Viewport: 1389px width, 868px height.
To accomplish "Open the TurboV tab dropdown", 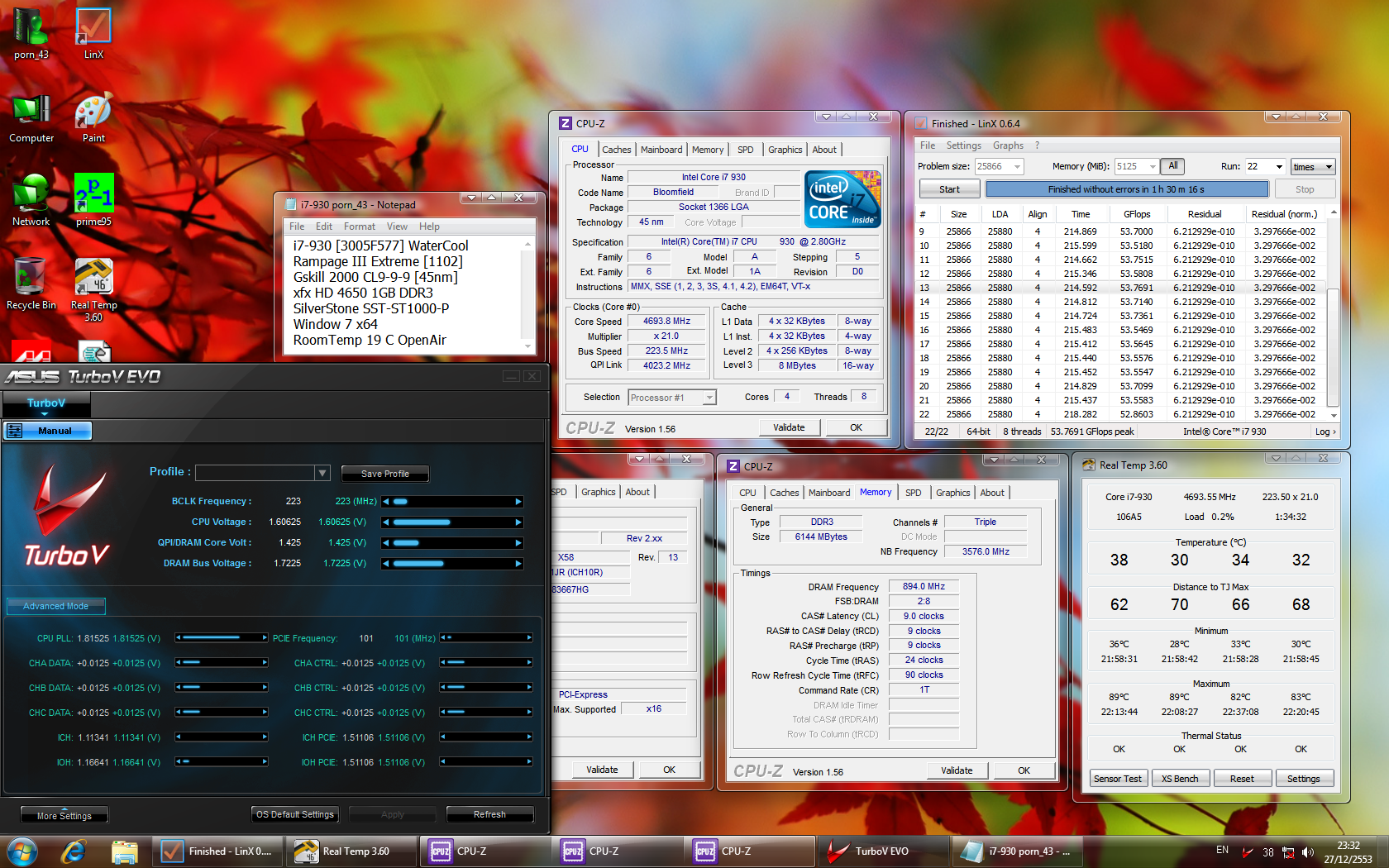I will click(x=46, y=403).
